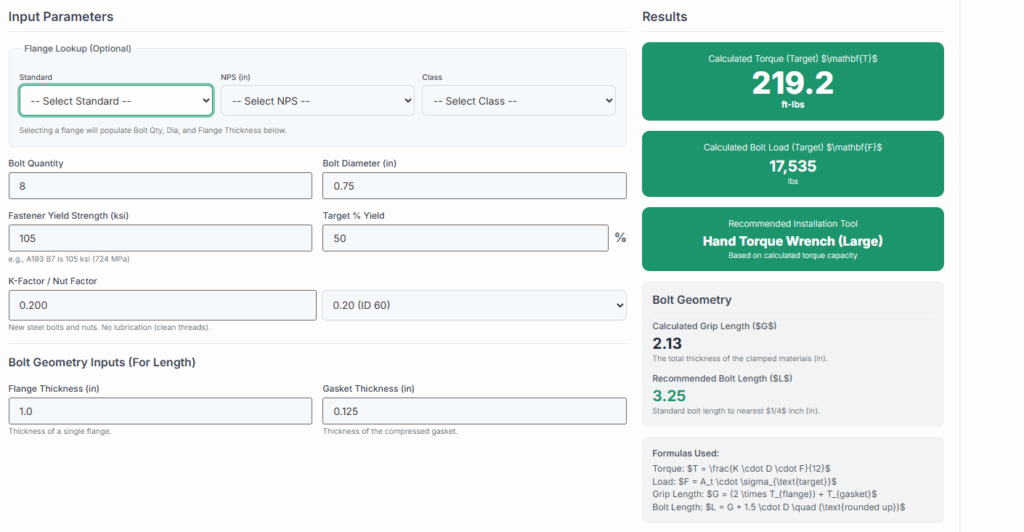Viewport: 1024px width, 532px height.
Task: Click the K-Factor value field showing 0.200
Action: click(x=162, y=305)
